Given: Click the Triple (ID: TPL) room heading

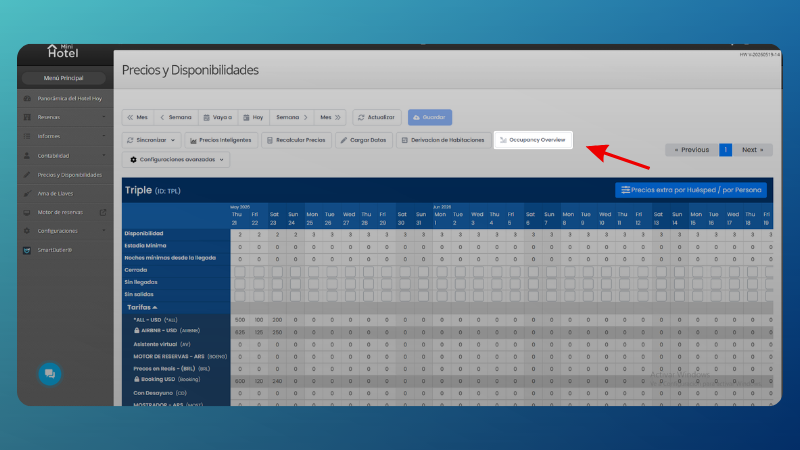Looking at the screenshot, I should pos(153,190).
